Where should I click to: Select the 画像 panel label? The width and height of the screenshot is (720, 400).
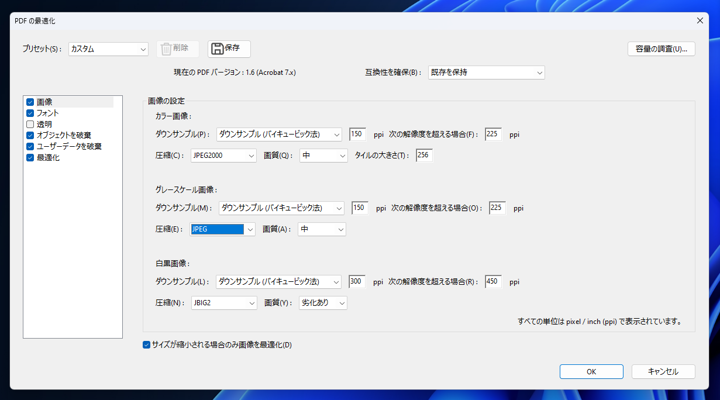pyautogui.click(x=45, y=102)
